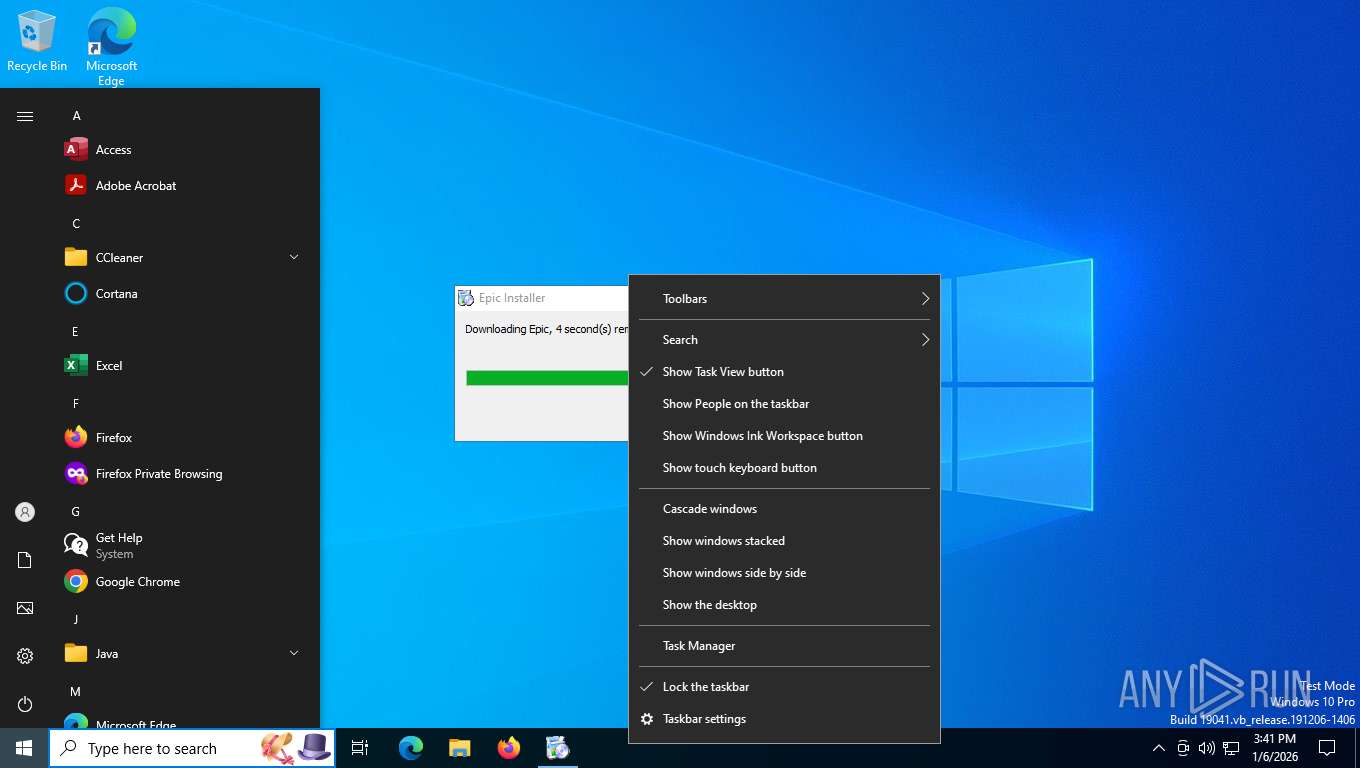The width and height of the screenshot is (1360, 768).
Task: Open Microsoft Edge desktop shortcut
Action: pyautogui.click(x=111, y=46)
